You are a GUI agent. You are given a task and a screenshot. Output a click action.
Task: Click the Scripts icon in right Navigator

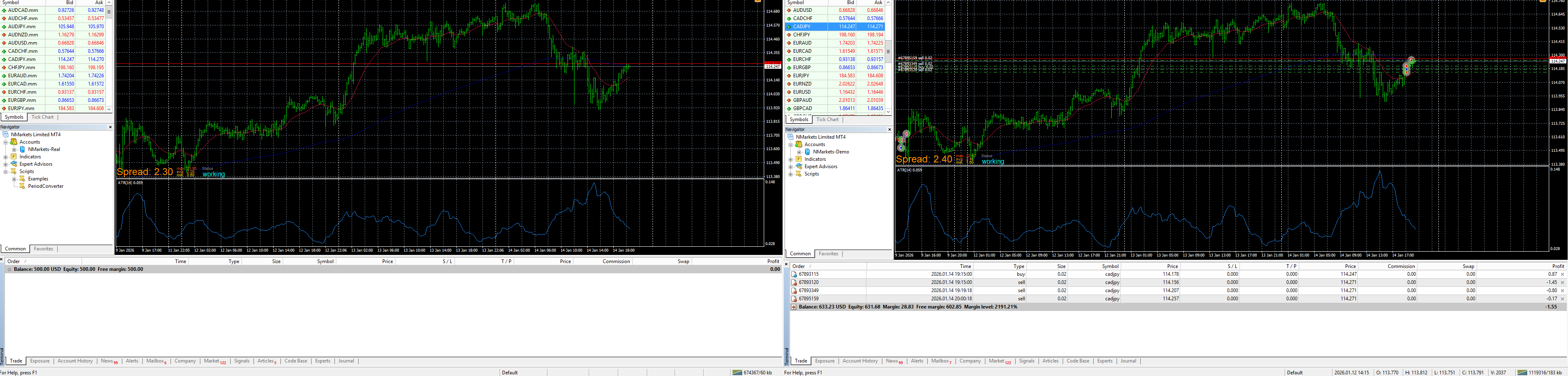799,173
